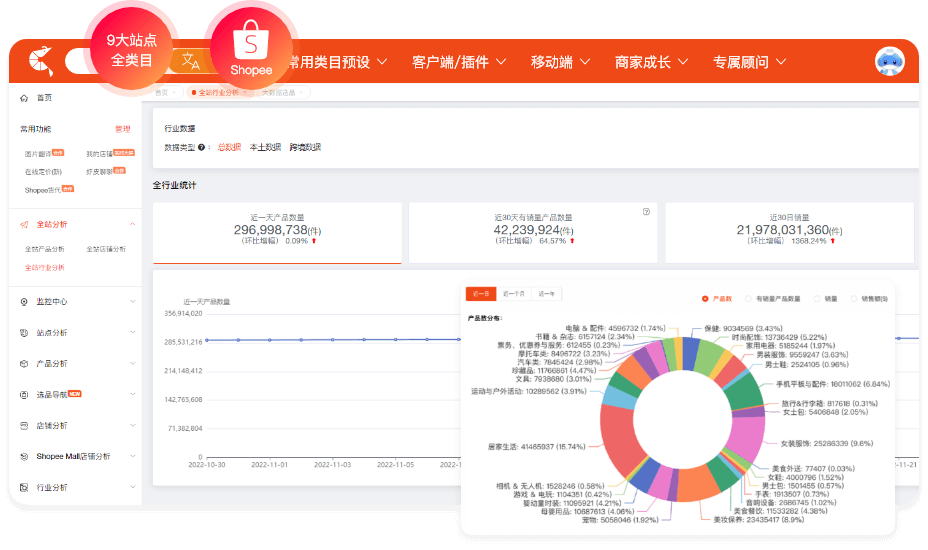Click the shrimp logo in the header

(38, 61)
